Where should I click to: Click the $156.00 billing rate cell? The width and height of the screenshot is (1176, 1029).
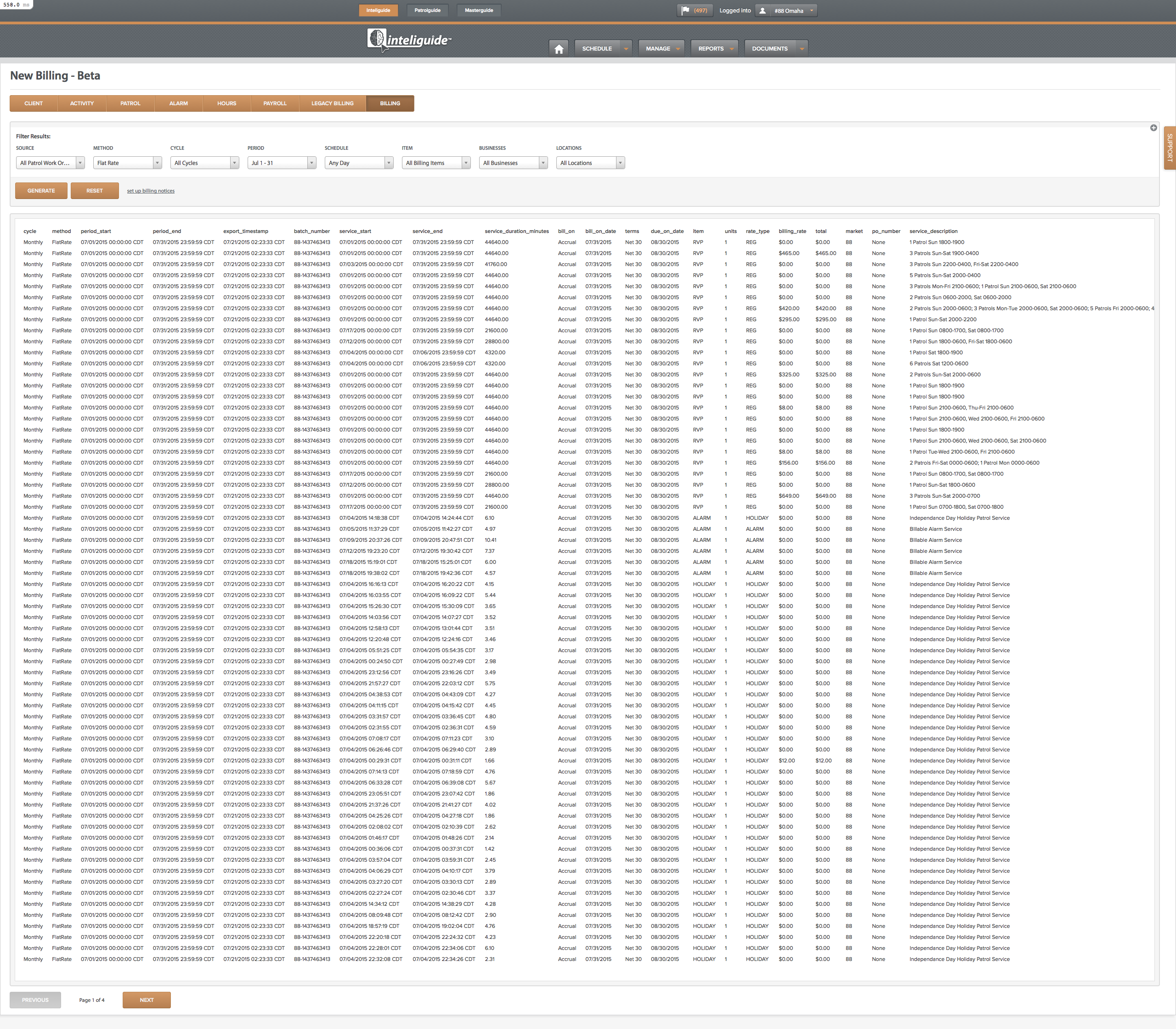click(788, 463)
